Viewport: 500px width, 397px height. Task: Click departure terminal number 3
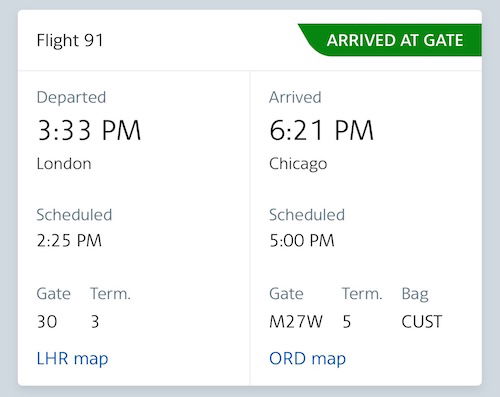click(95, 322)
